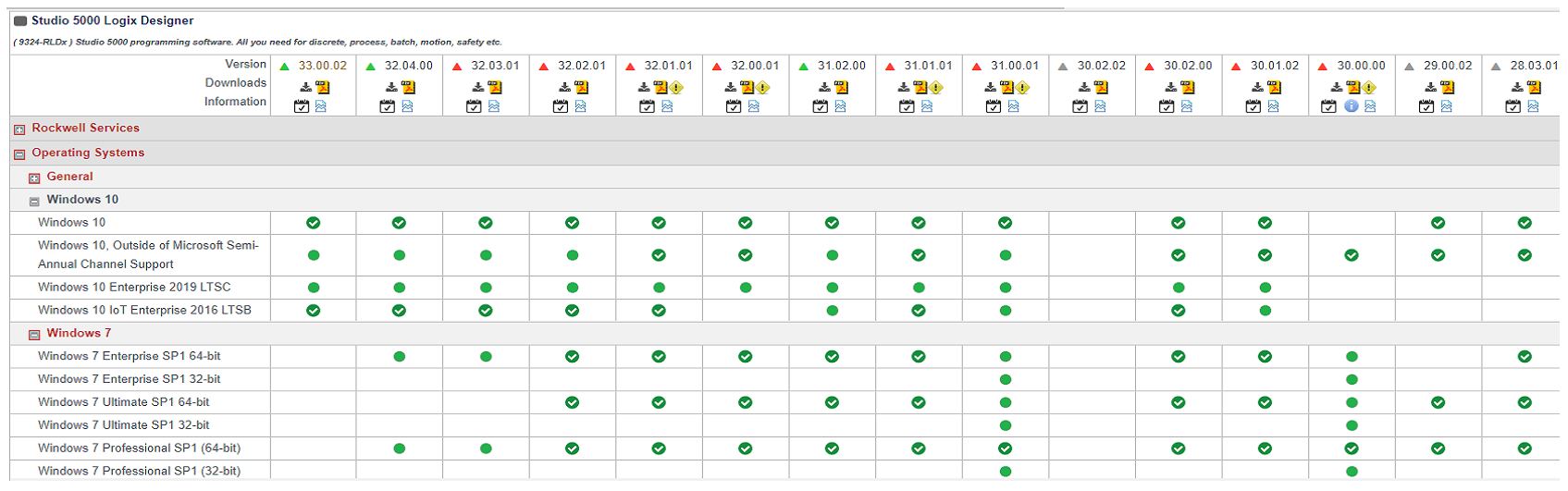1568x491 pixels.
Task: Open the lifecycle calendar icon for 33.00.02
Action: tap(301, 106)
